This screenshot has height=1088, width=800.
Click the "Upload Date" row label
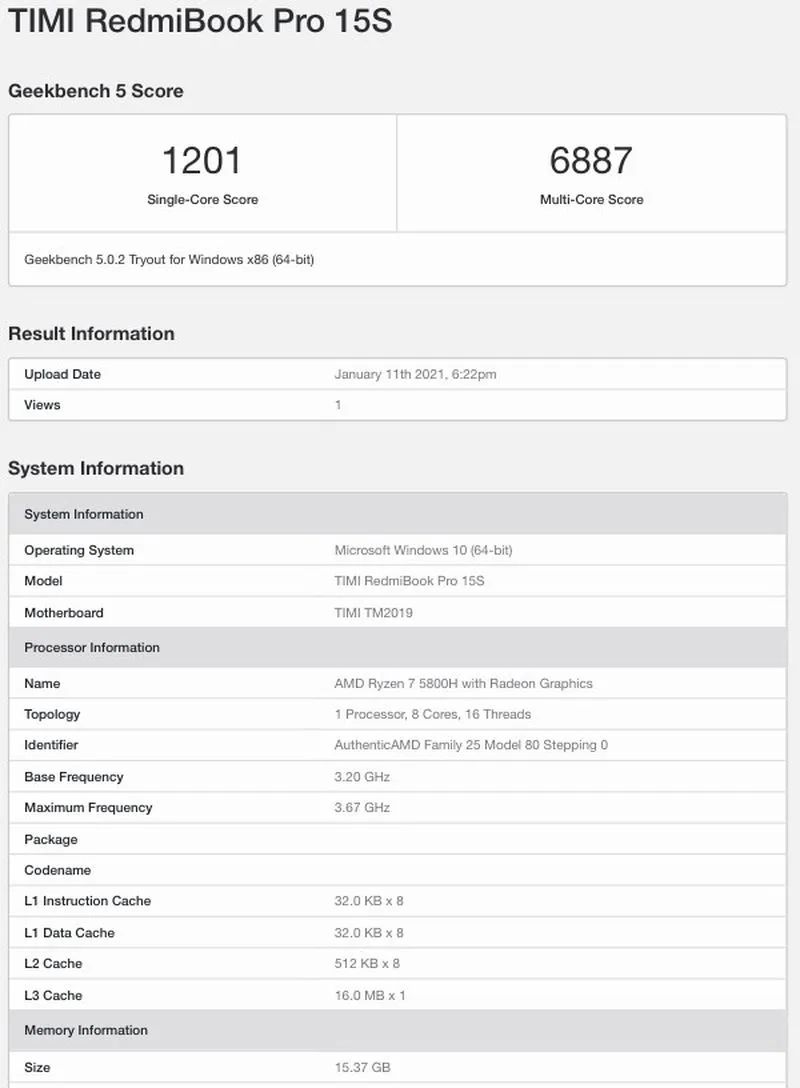pyautogui.click(x=62, y=374)
